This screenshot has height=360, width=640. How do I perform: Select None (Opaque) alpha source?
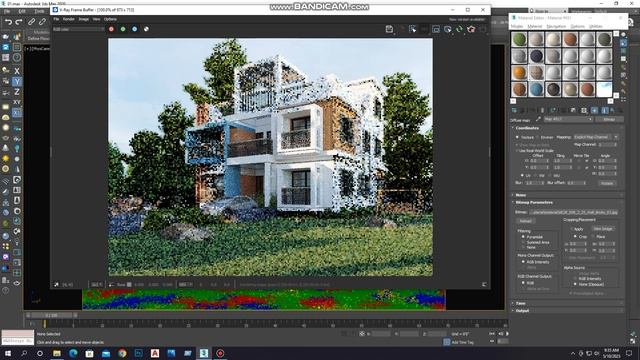click(575, 284)
